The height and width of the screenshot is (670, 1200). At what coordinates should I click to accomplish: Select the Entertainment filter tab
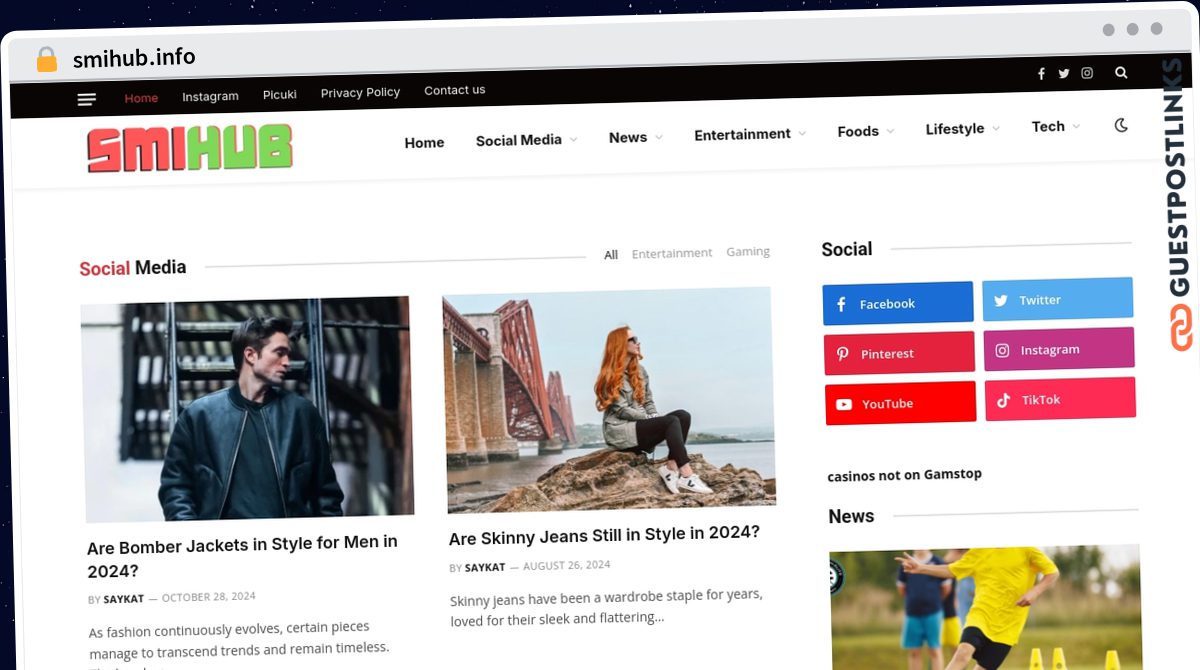(672, 254)
